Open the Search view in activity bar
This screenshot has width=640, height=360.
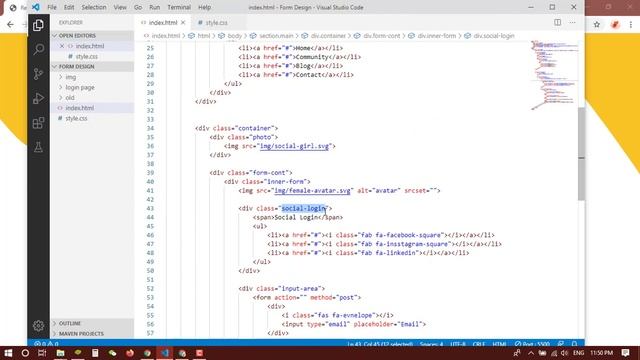pos(38,49)
